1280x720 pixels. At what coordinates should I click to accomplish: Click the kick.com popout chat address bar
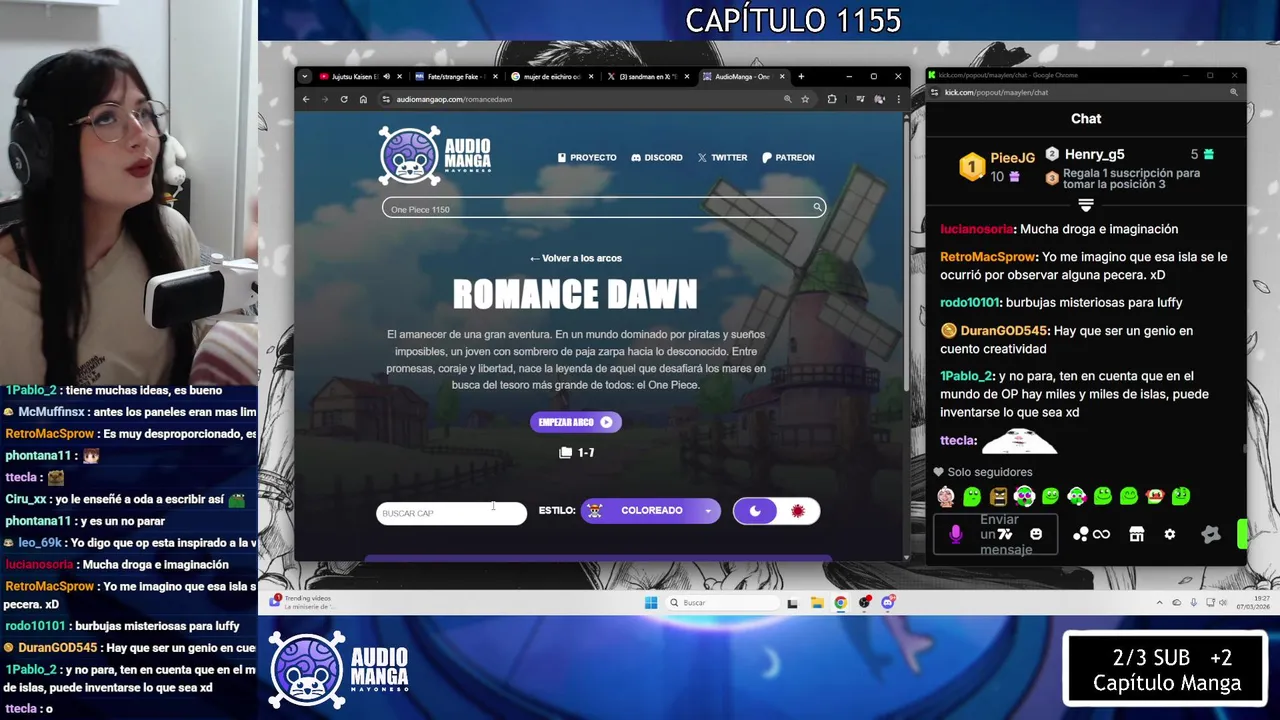pos(1085,92)
